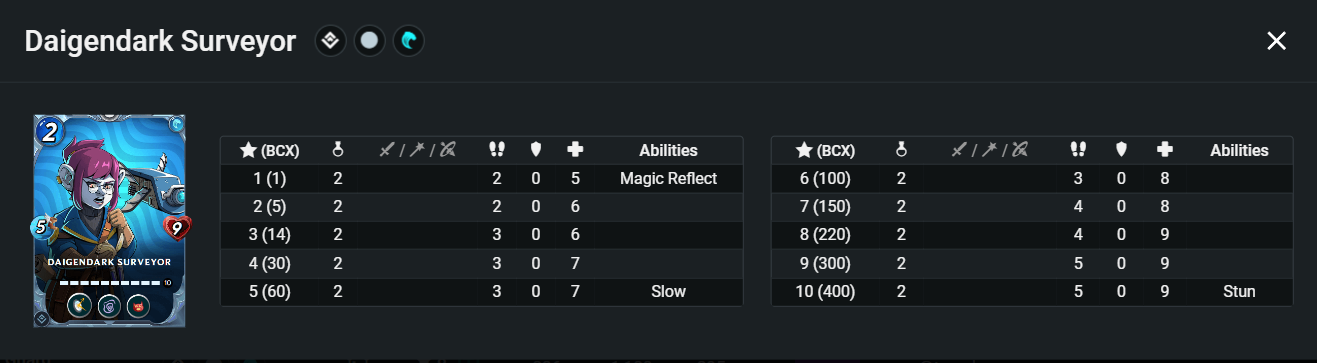Click the mana potion header in left table
This screenshot has height=363, width=1317.
pos(338,150)
